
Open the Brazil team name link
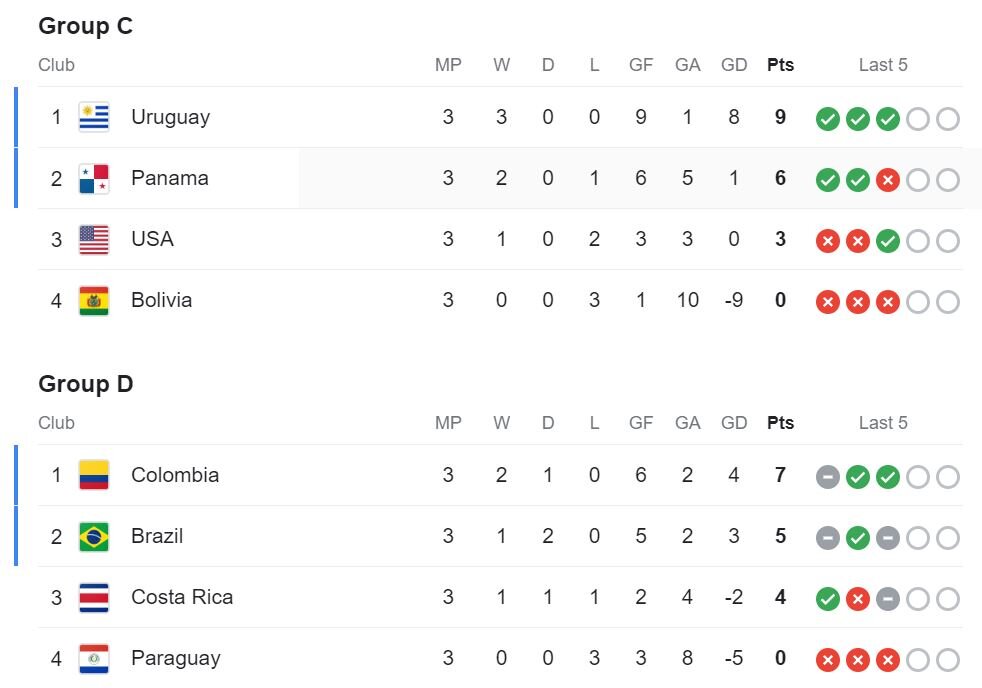coord(157,536)
